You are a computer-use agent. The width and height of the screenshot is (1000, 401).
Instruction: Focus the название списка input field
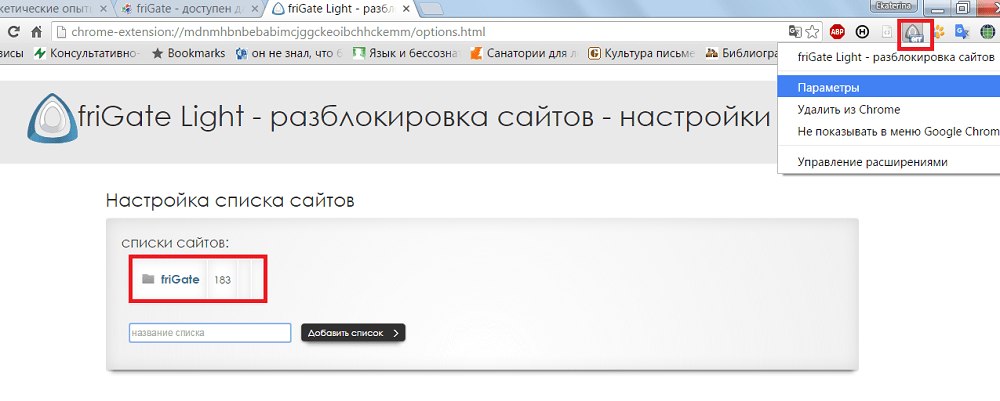210,333
